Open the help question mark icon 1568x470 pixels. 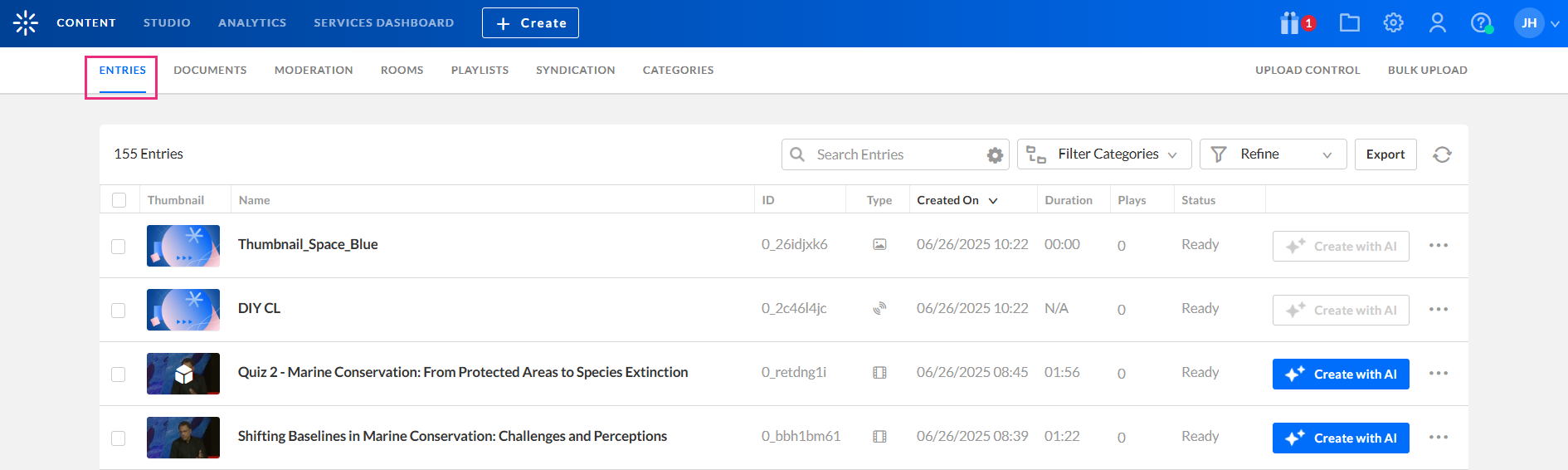(1481, 23)
